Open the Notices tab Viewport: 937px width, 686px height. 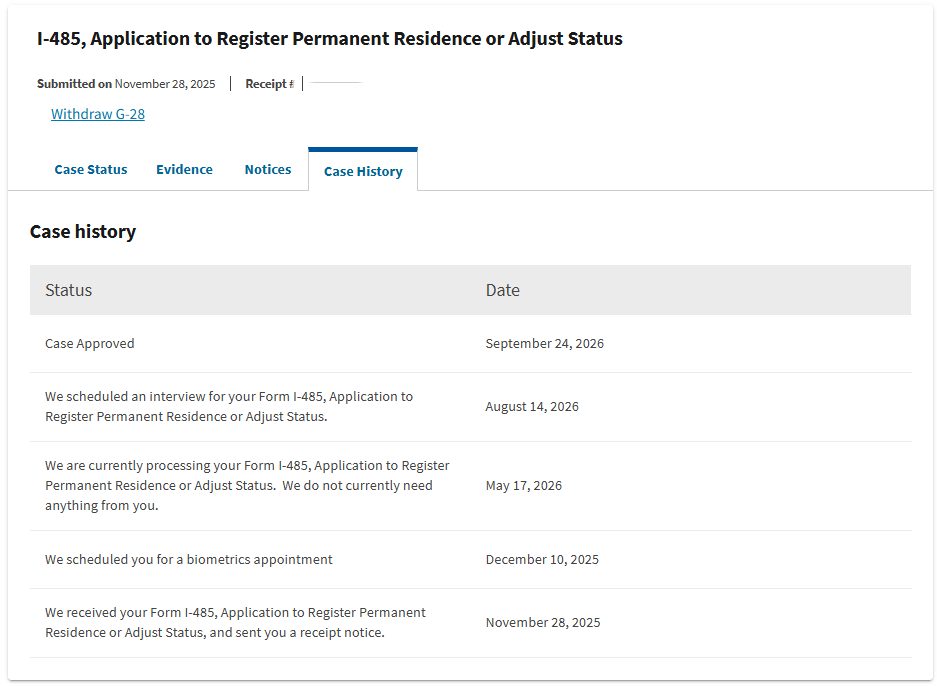pos(268,170)
